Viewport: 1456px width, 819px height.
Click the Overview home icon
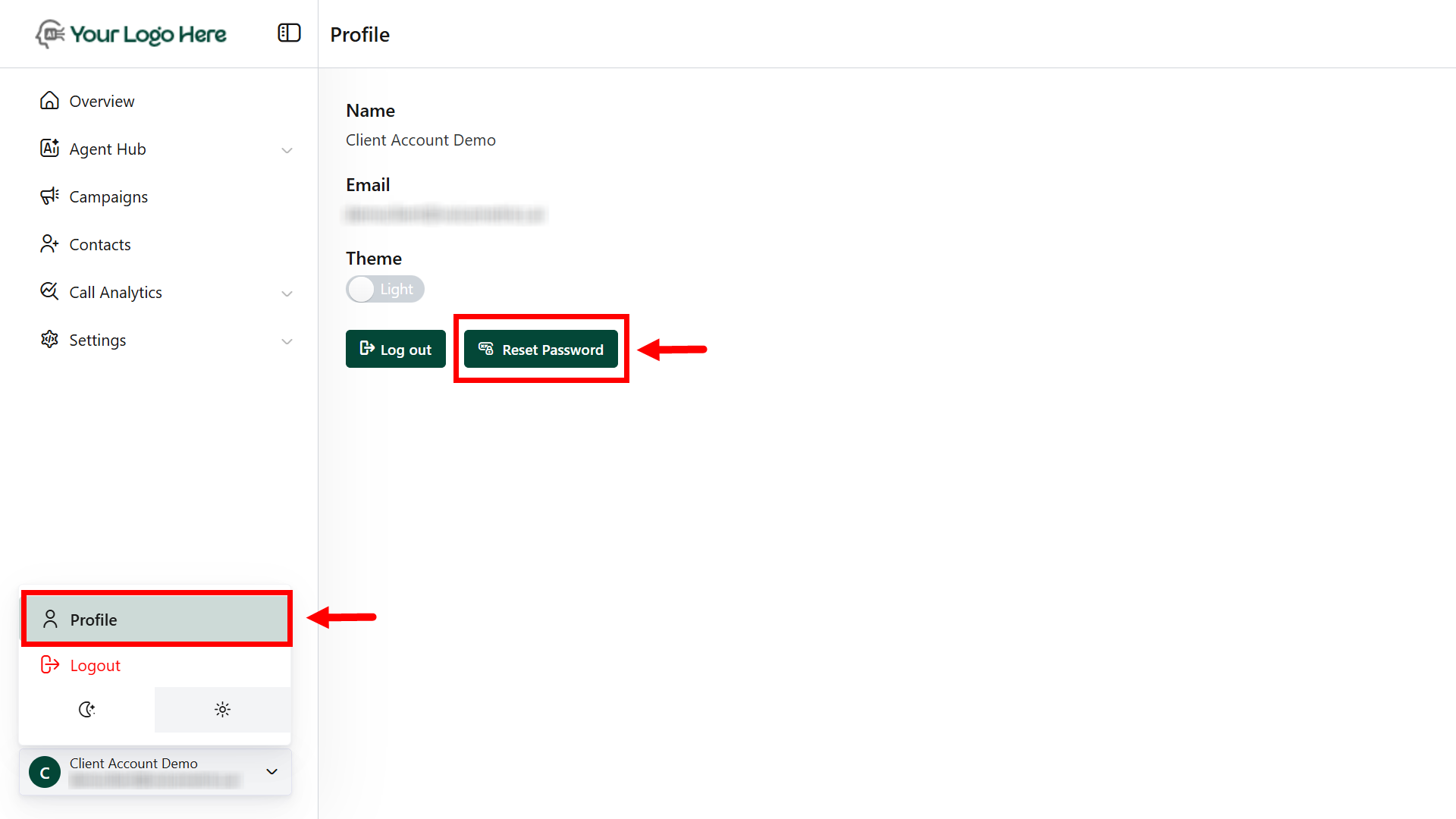point(49,101)
